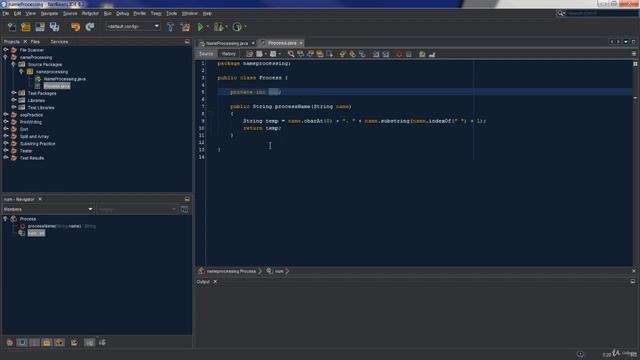Viewport: 640px width, 360px height.
Task: Click the Find Selection magnifier icon in editor toolbar
Action: [x=291, y=54]
